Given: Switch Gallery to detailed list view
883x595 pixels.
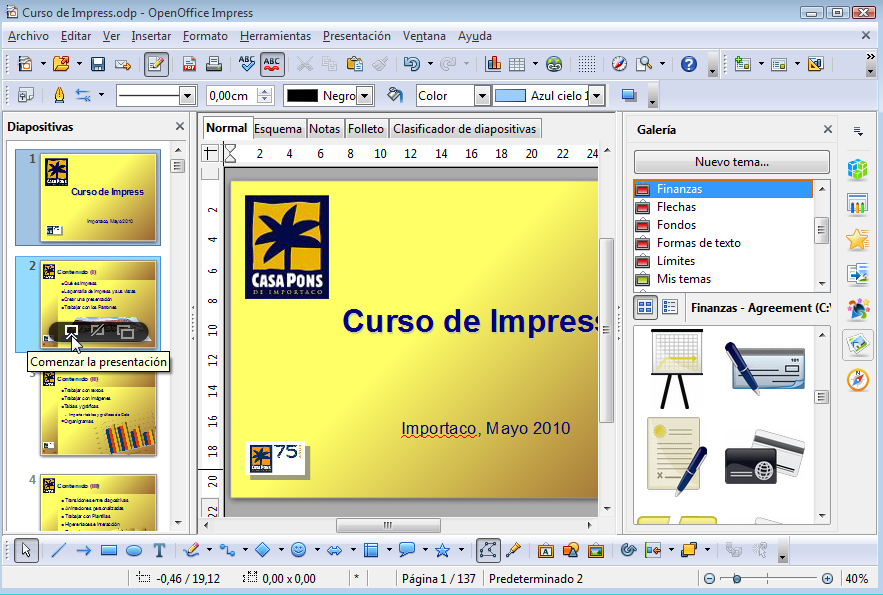Looking at the screenshot, I should (x=670, y=308).
